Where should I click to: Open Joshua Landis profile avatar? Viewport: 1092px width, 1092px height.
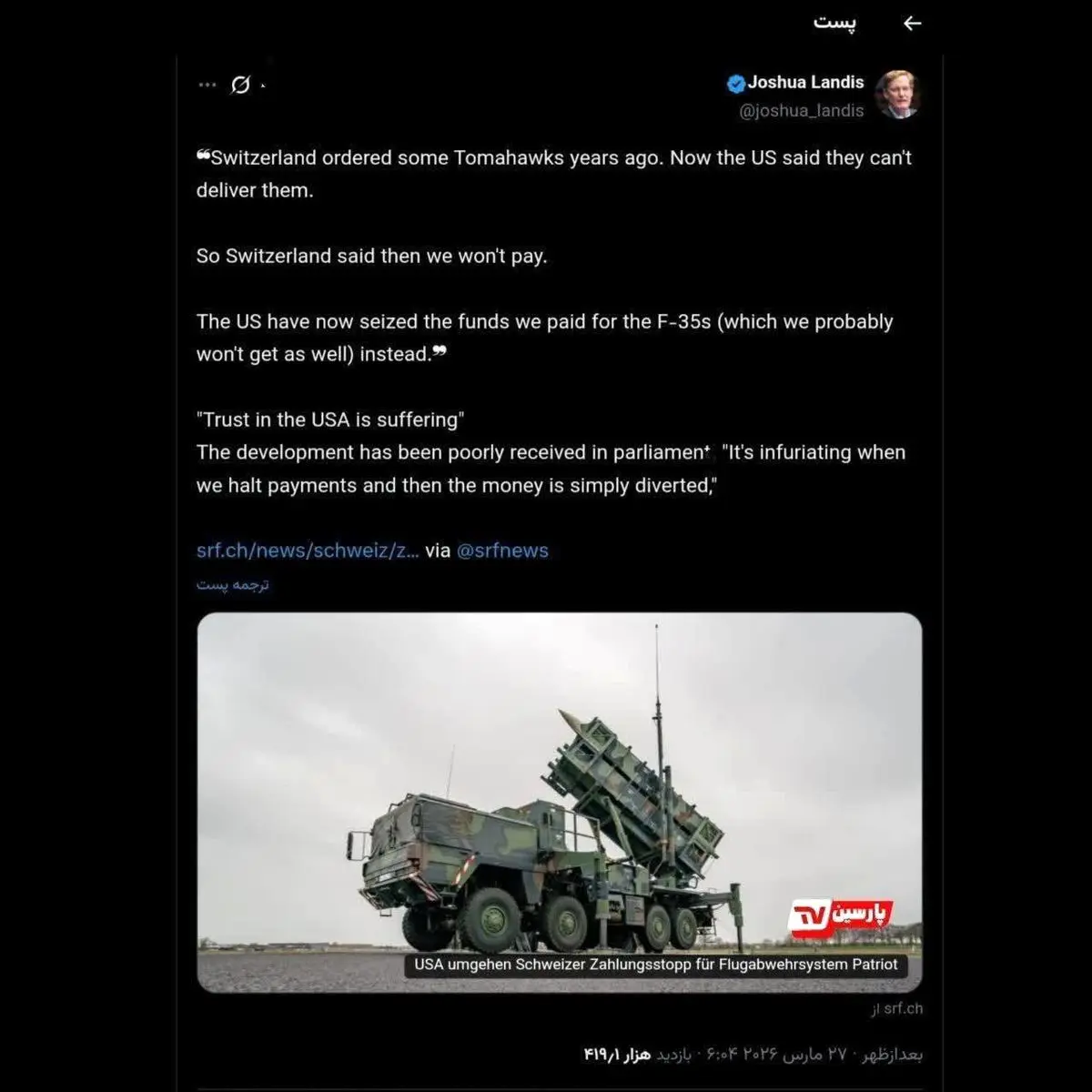click(897, 95)
